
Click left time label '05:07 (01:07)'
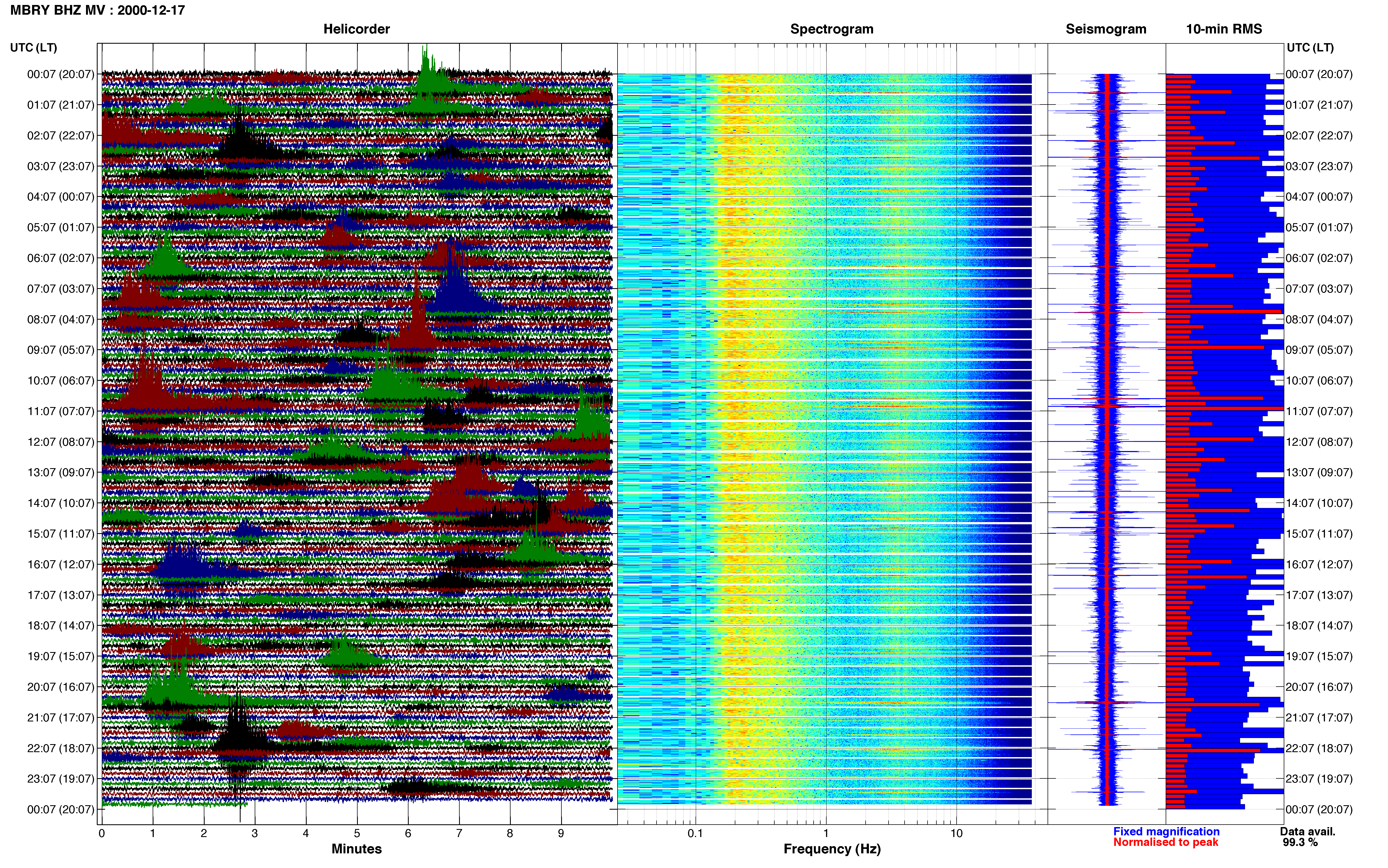pos(61,228)
